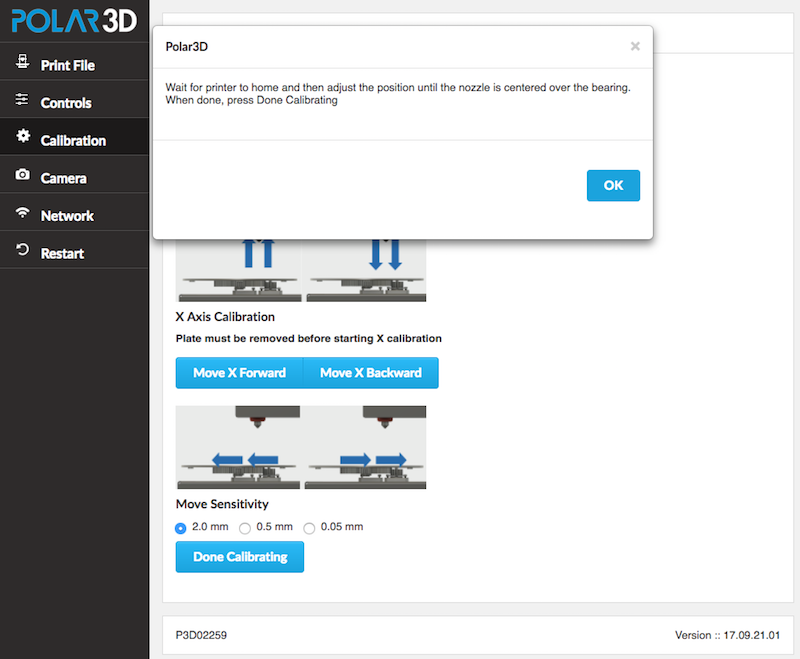Click the 'Plate must be removed' notice
Screen dimensions: 800x659
pos(309,339)
